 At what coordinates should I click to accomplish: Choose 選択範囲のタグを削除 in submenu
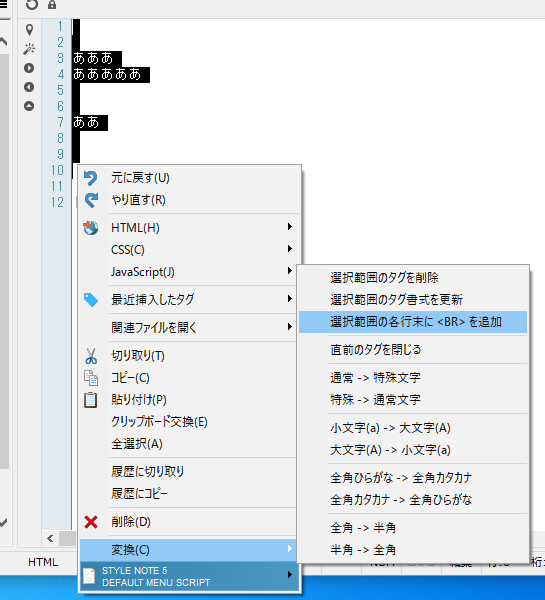[413, 278]
